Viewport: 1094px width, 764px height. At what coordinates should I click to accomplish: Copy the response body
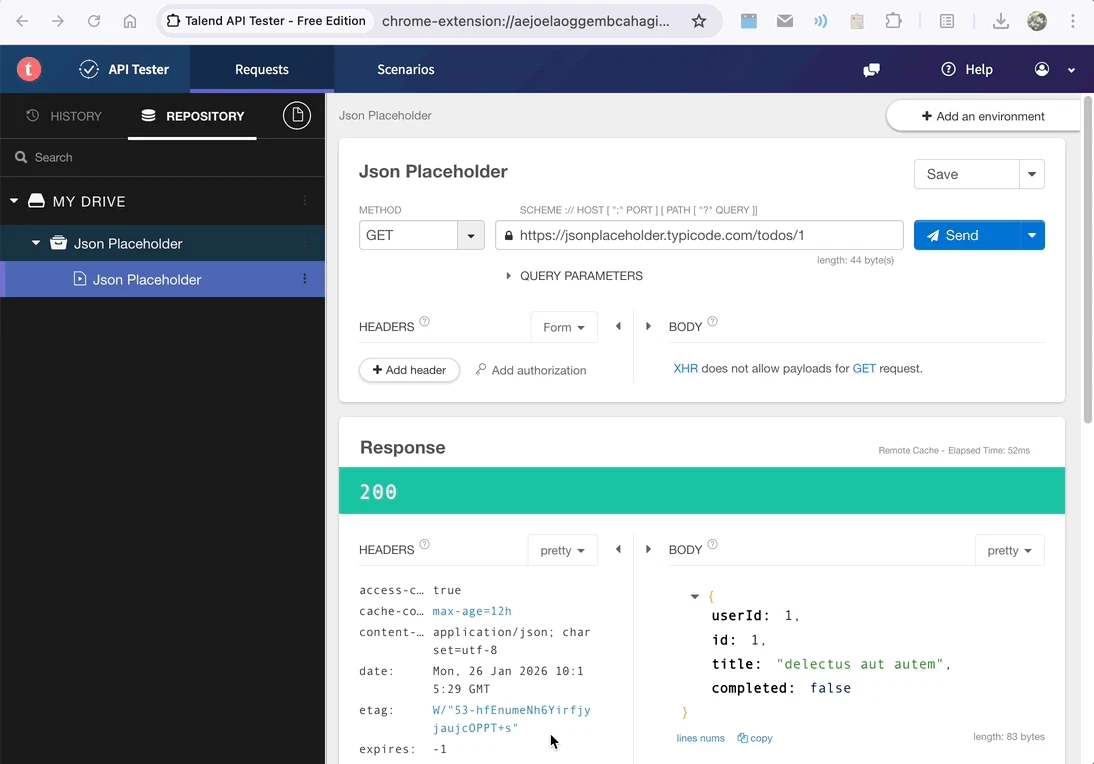point(755,738)
